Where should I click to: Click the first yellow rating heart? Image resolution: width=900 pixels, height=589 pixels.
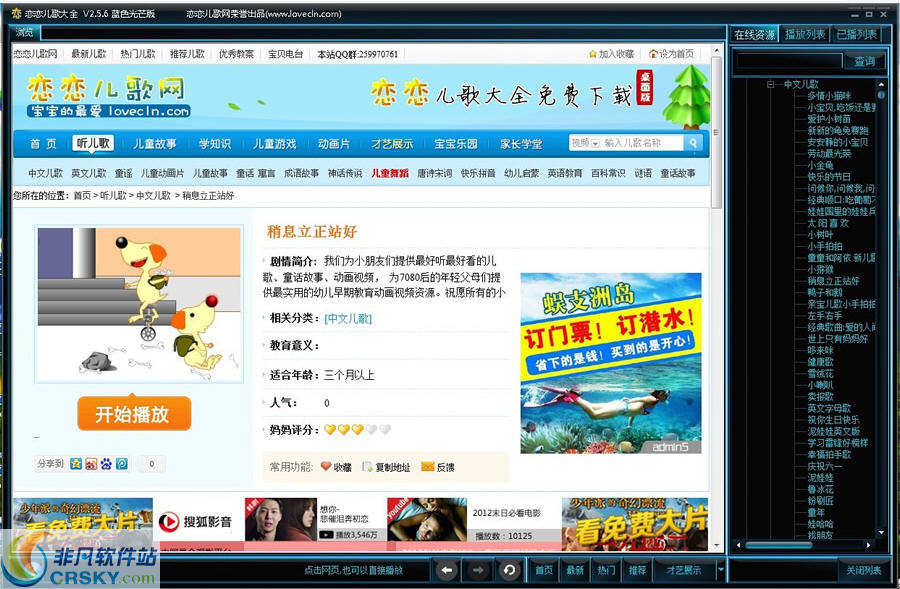pos(330,429)
